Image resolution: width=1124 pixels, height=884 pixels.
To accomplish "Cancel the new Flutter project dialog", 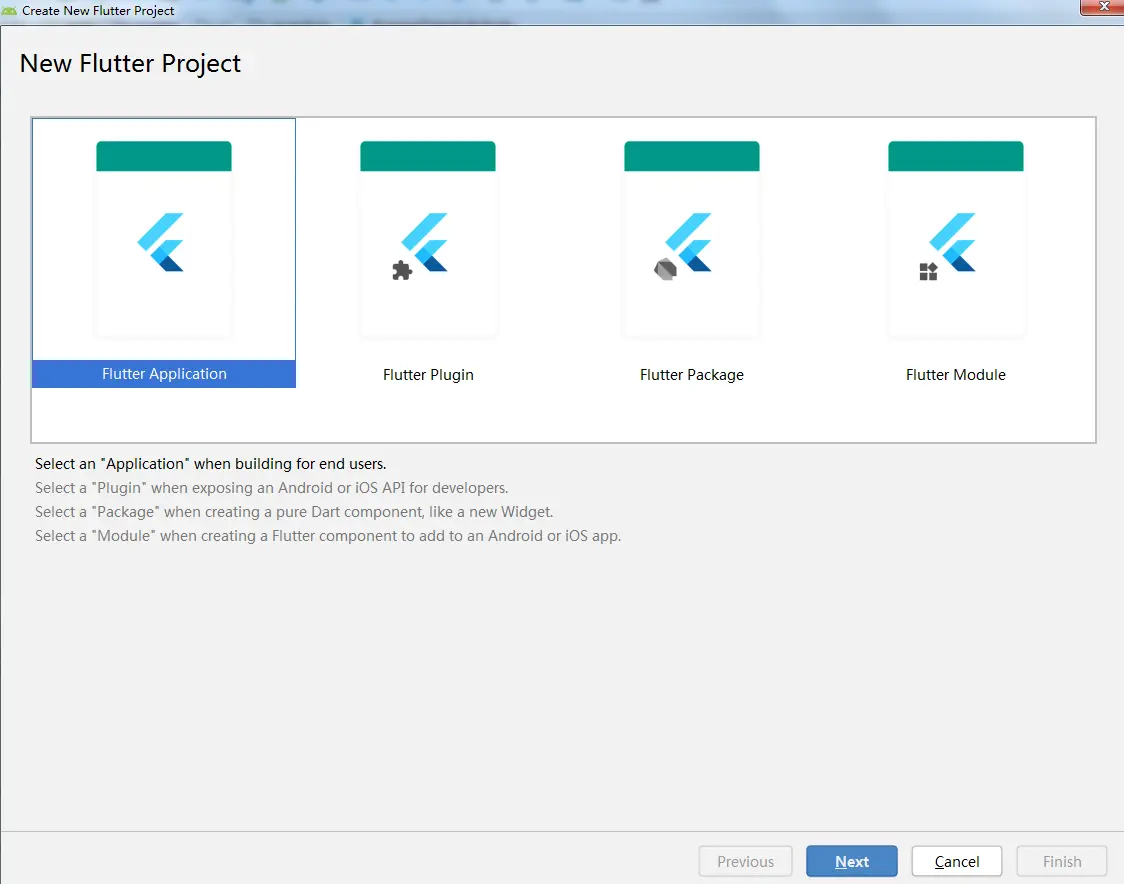I will click(957, 861).
